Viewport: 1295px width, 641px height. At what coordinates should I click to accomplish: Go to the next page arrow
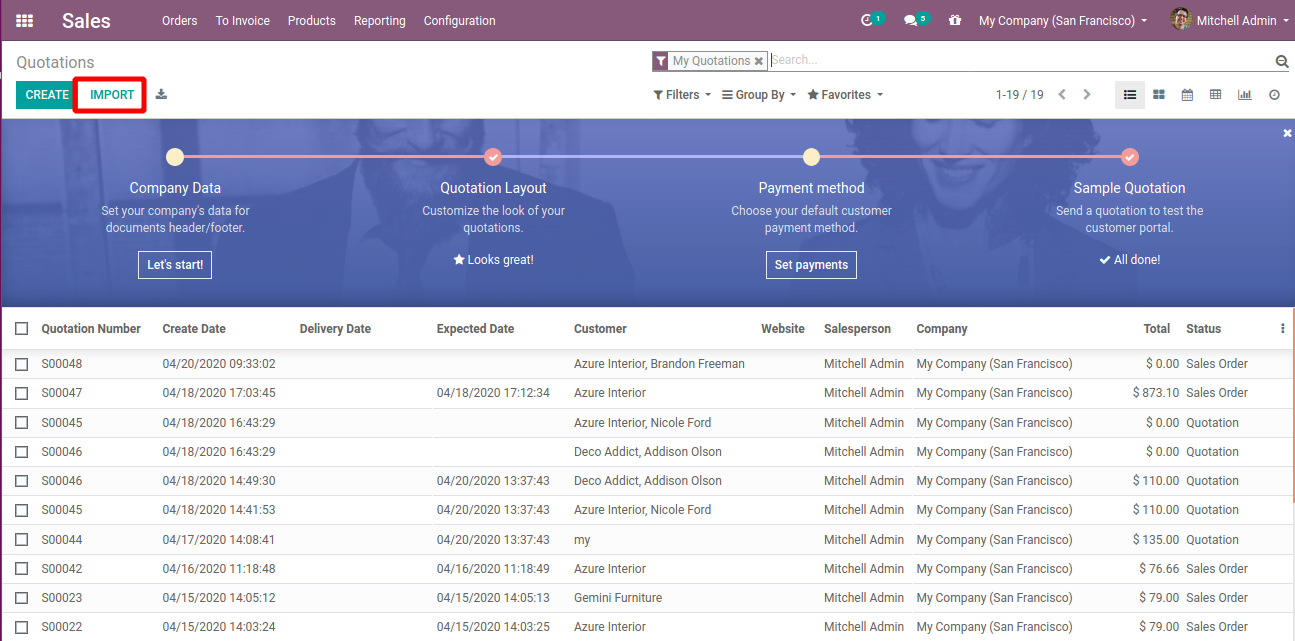point(1087,95)
